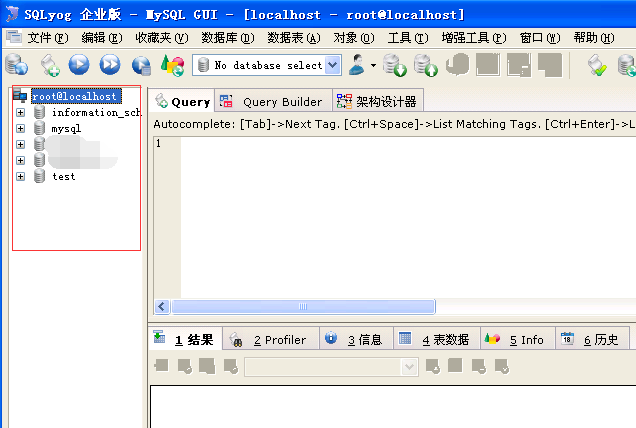The height and width of the screenshot is (428, 636).
Task: Select the mysql database name
Action: [66, 129]
